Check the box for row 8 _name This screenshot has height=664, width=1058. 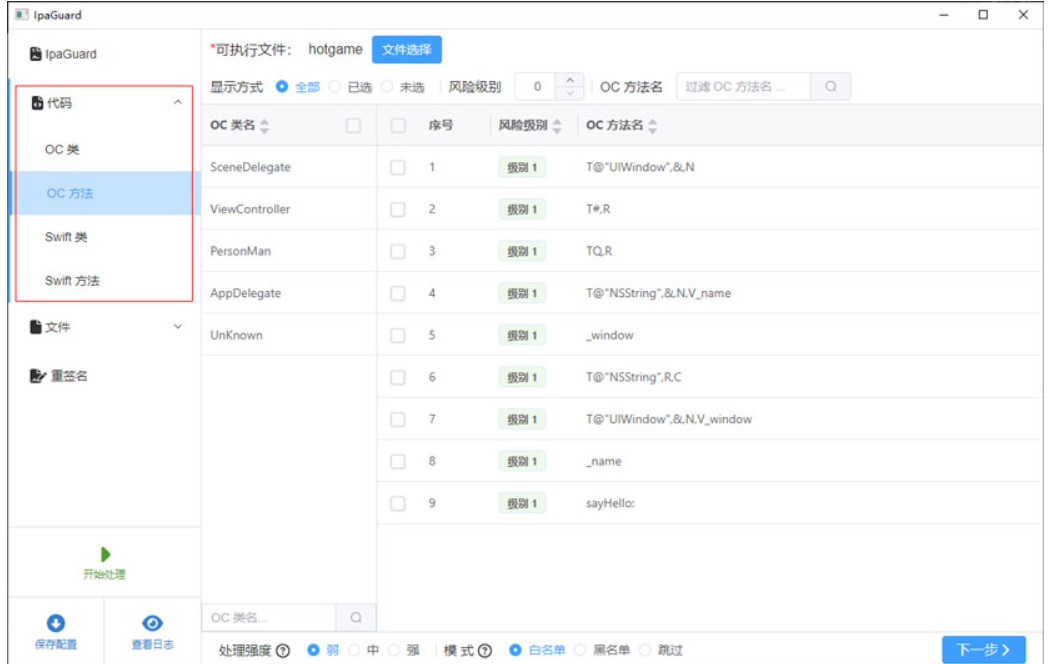pyautogui.click(x=398, y=462)
